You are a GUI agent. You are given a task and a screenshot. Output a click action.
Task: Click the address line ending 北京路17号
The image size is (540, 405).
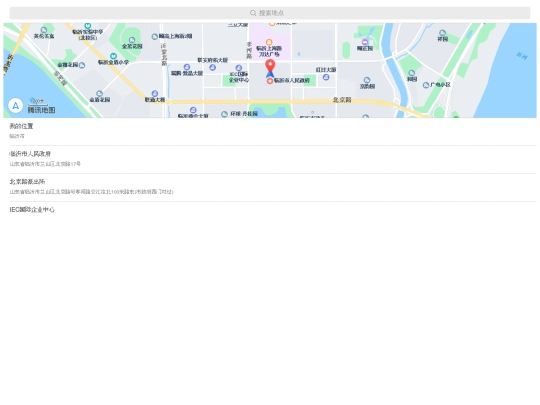45,164
